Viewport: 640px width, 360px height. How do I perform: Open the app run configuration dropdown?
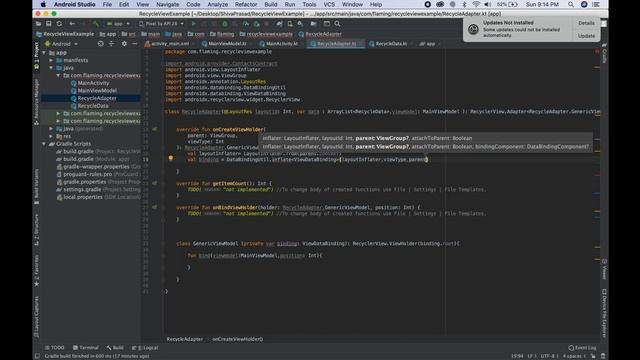[x=118, y=24]
